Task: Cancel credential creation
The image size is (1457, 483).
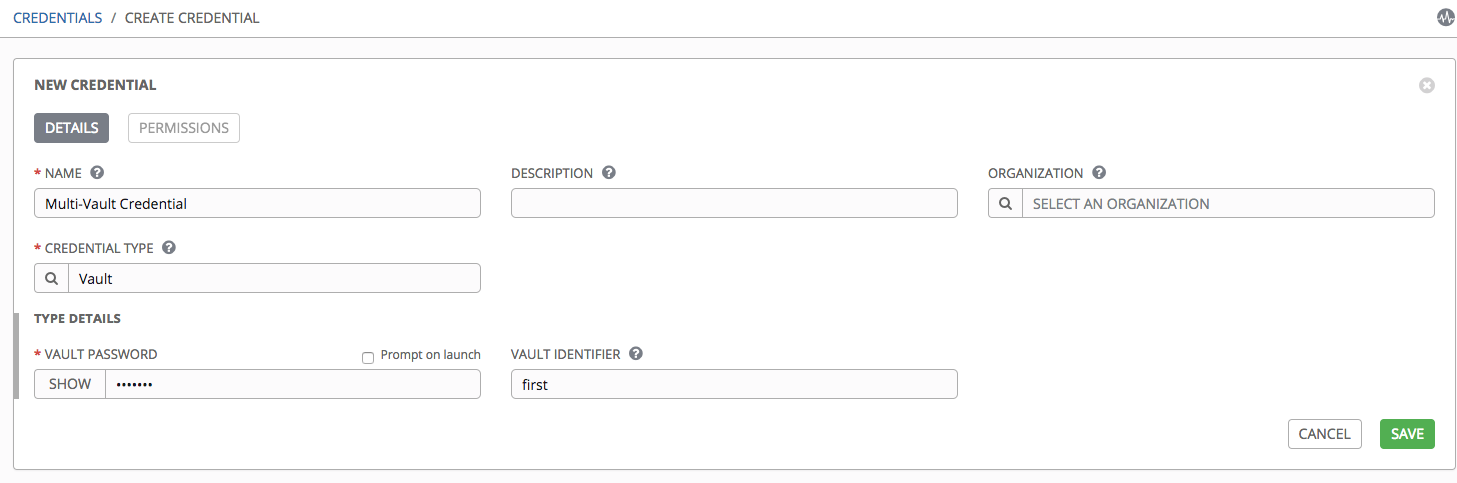Action: [1324, 434]
